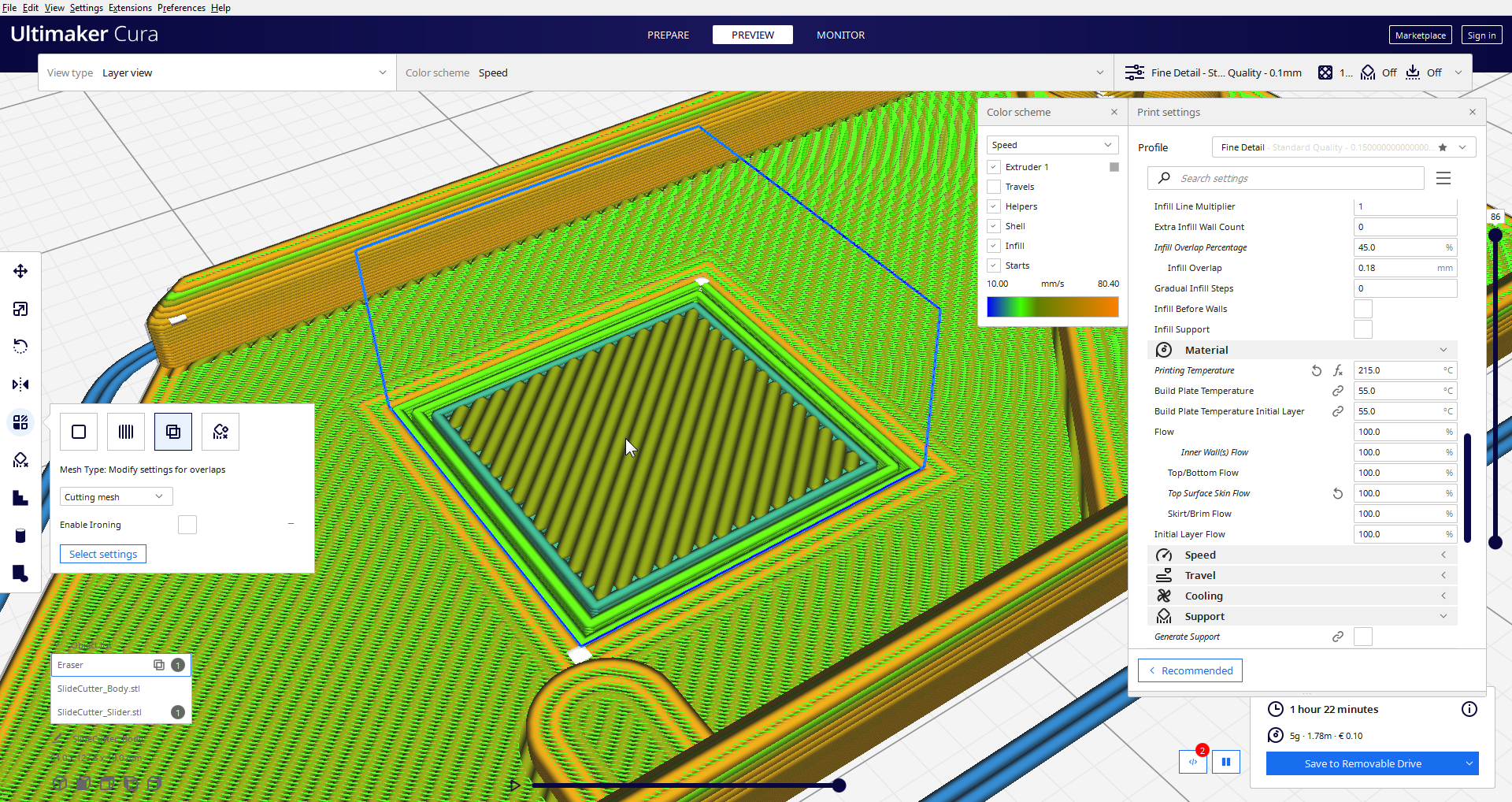Image resolution: width=1512 pixels, height=802 pixels.
Task: Enable Infill Before Walls checkbox
Action: pyautogui.click(x=1363, y=309)
